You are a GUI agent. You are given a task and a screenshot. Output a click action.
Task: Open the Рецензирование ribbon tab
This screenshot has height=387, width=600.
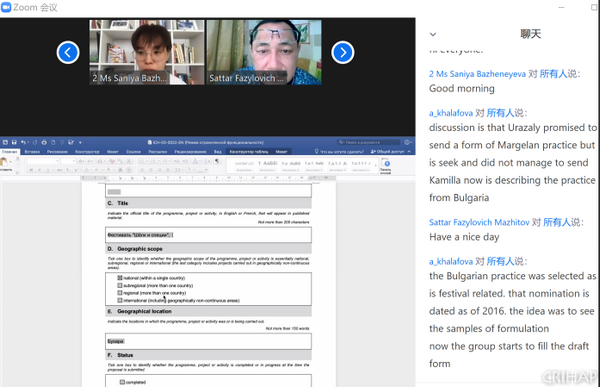pos(190,152)
